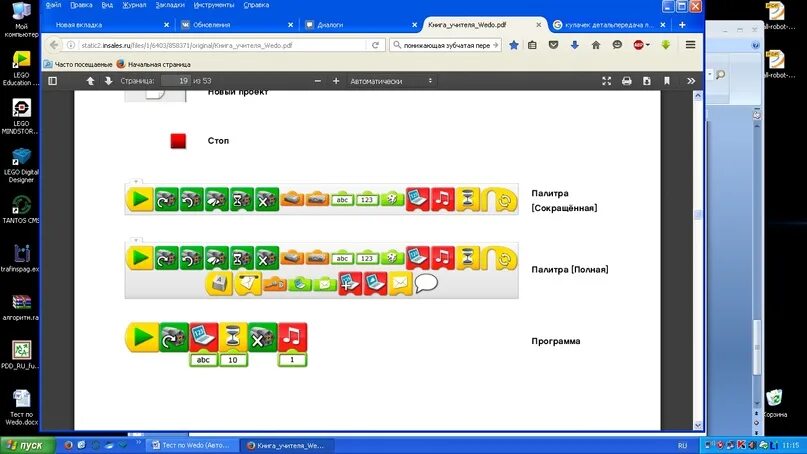The image size is (807, 454).
Task: Open the Firefox hamburger menu
Action: [x=691, y=45]
